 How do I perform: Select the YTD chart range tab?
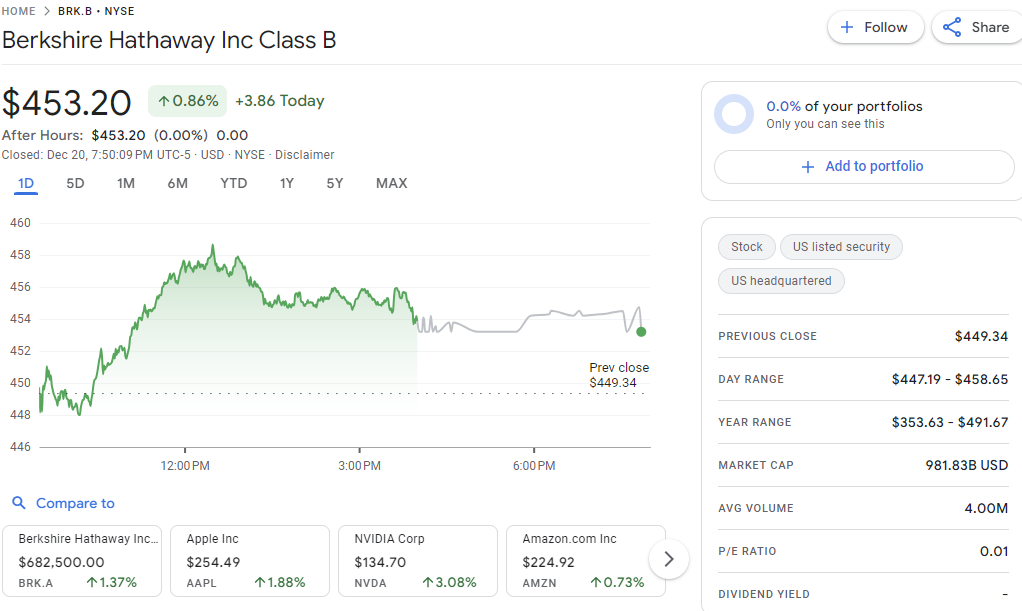pyautogui.click(x=233, y=183)
